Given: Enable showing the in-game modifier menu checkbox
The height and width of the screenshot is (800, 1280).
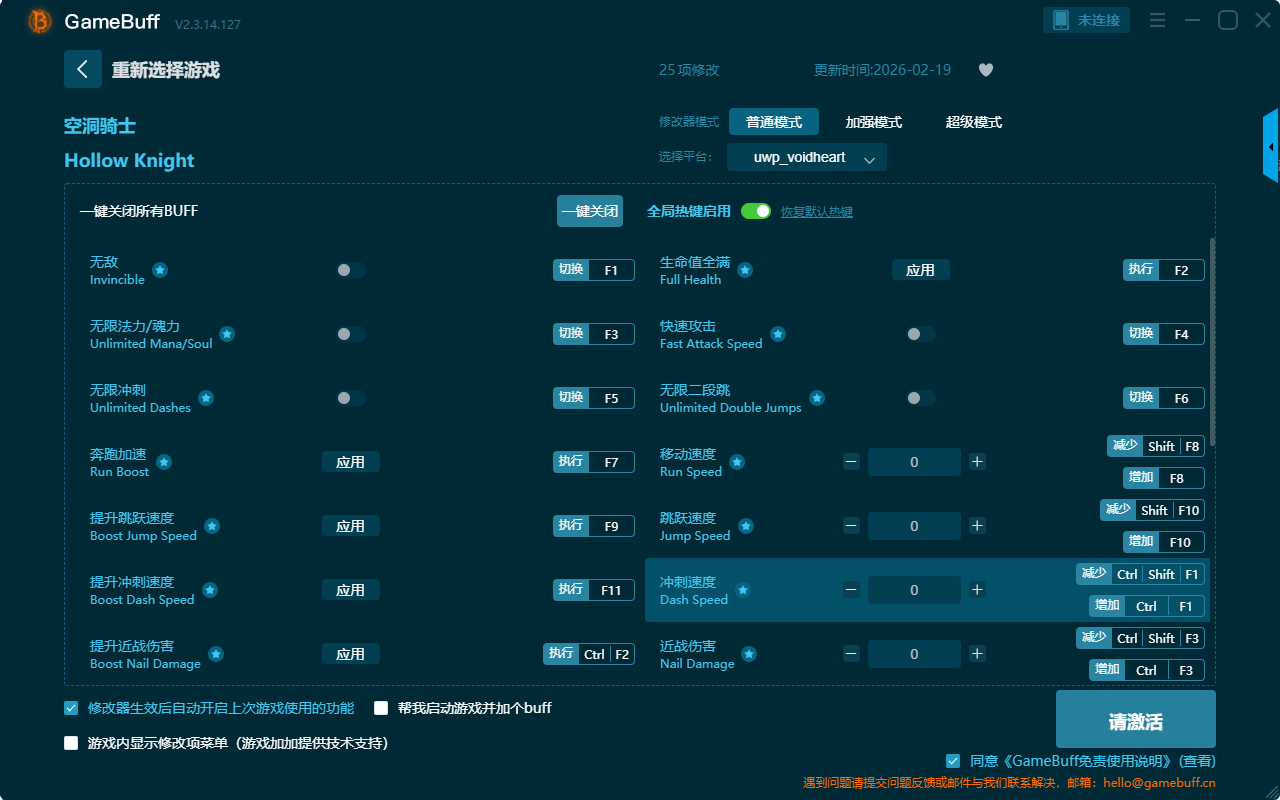Looking at the screenshot, I should coord(71,743).
